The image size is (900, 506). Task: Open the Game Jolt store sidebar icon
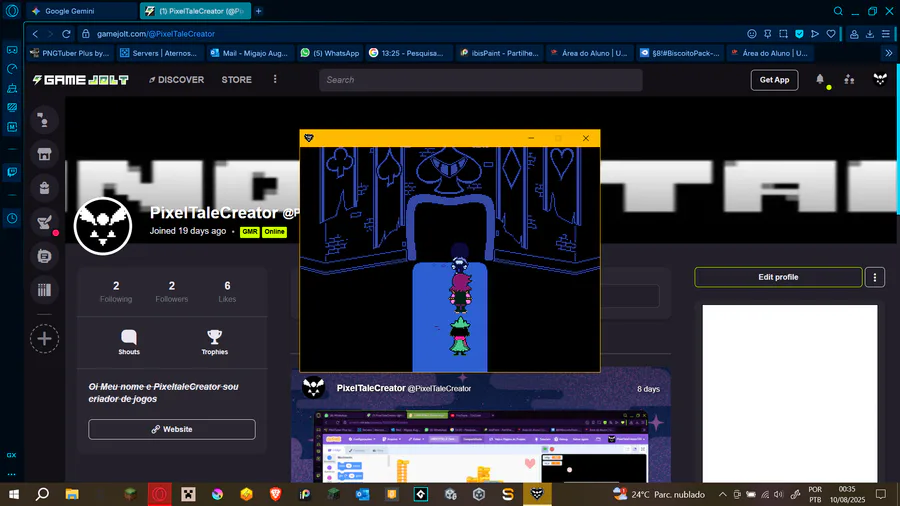[44, 154]
